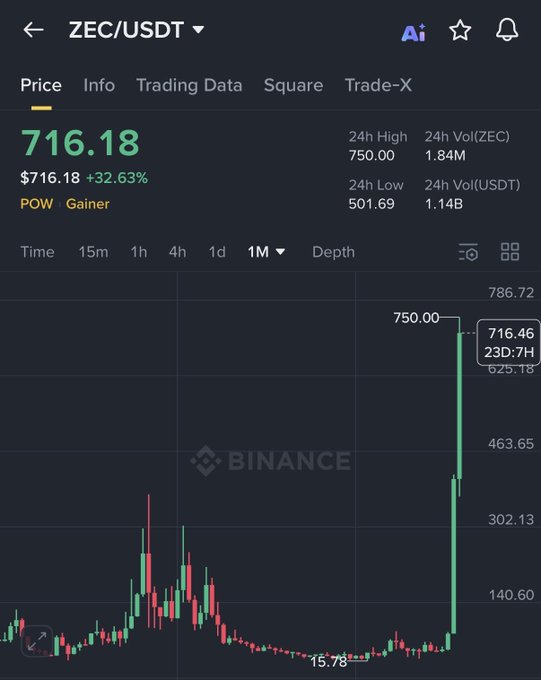
Task: Add ZEC/USDT to favorites with star
Action: click(460, 30)
